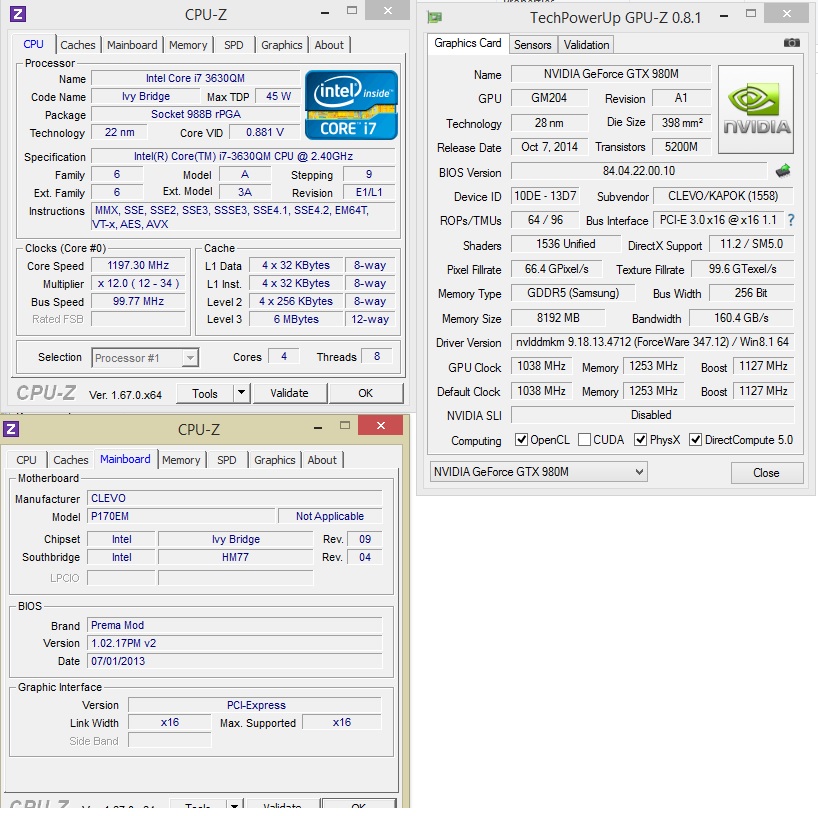Click the Subvendor field CLEVO/KAPOK (1558)
Image resolution: width=818 pixels, height=816 pixels.
[x=723, y=196]
